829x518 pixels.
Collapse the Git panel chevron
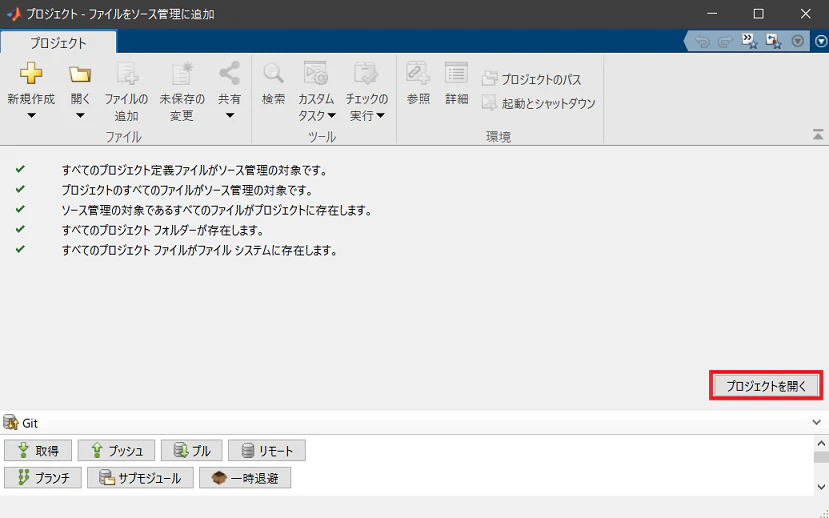tap(816, 422)
